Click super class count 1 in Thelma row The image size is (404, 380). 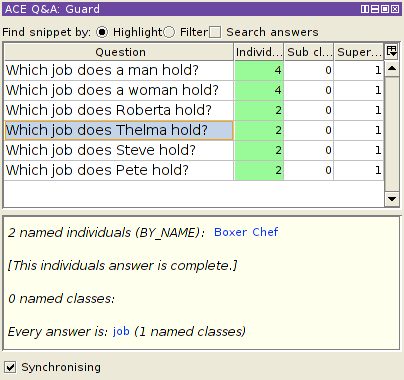359,130
